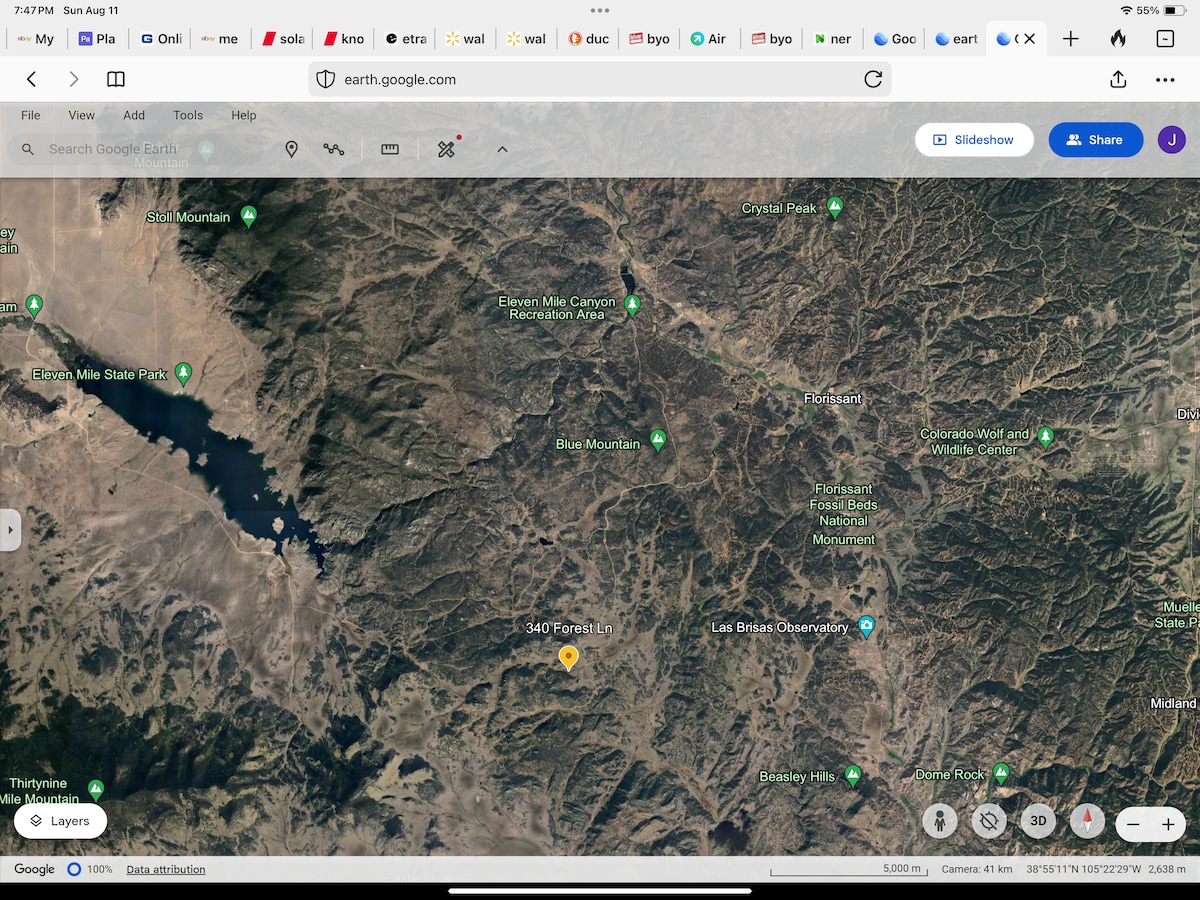Open the Tools menu
Screen dimensions: 1200x900
tap(188, 115)
